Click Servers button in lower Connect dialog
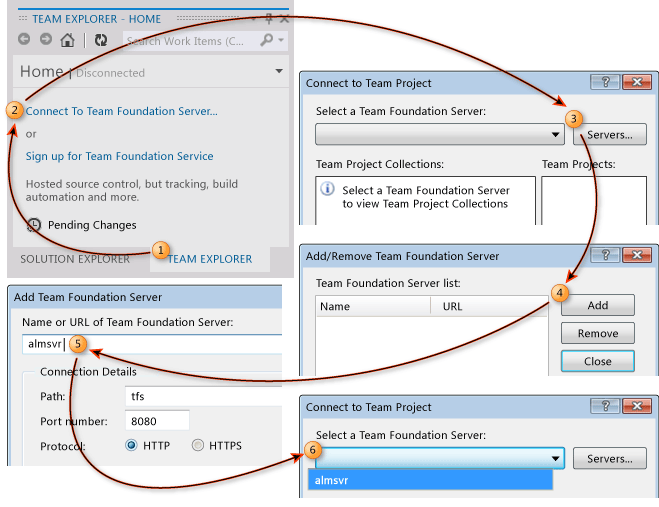This screenshot has width=659, height=507. pyautogui.click(x=610, y=458)
